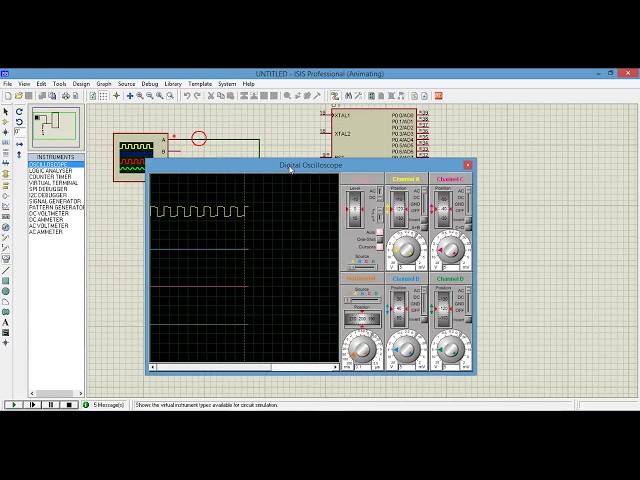Click the vertical Y-Mirror flip icon
The image size is (640, 480).
pos(19,154)
